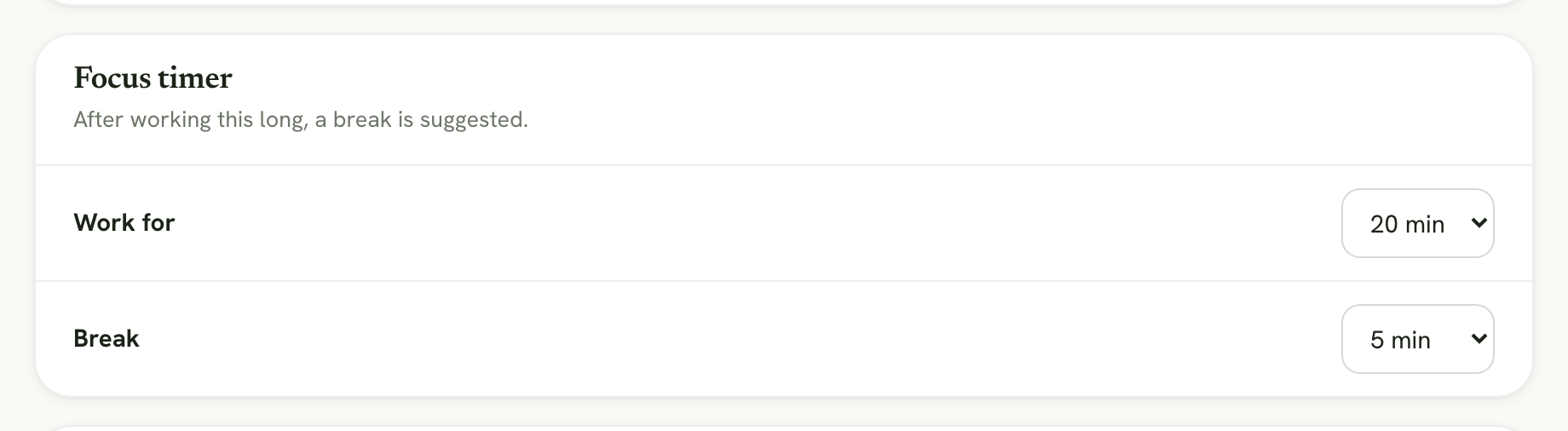Image resolution: width=1568 pixels, height=431 pixels.
Task: Click the chevron arrow beside 5 min
Action: click(x=1479, y=339)
